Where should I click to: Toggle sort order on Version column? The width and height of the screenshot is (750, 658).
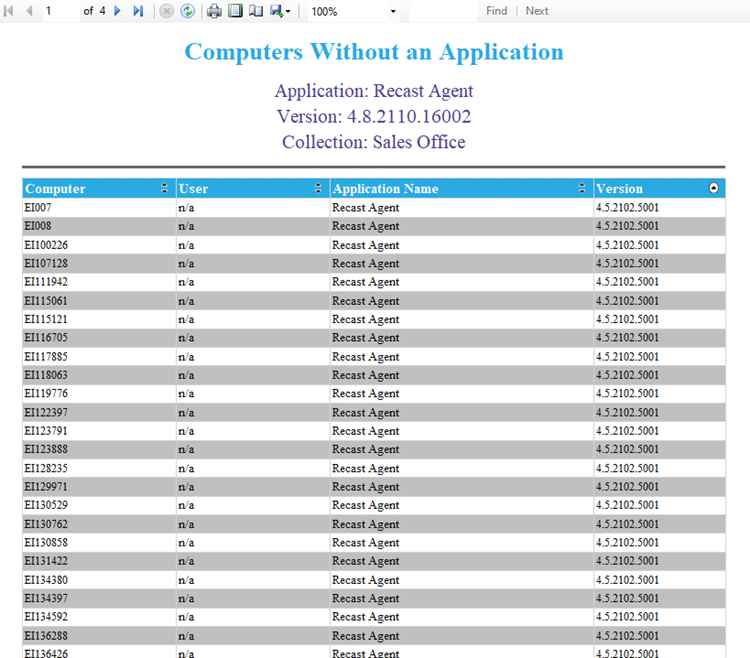click(714, 188)
